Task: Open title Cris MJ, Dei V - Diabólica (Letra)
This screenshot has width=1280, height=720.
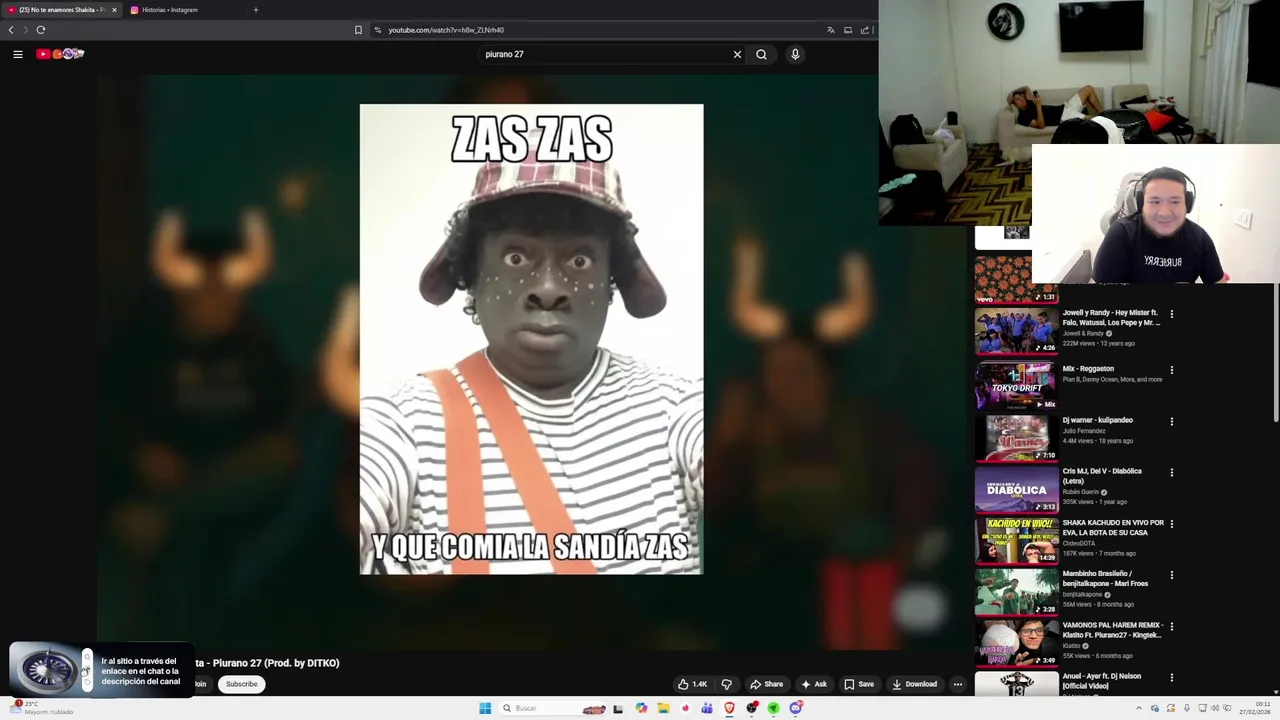Action: [x=1102, y=476]
